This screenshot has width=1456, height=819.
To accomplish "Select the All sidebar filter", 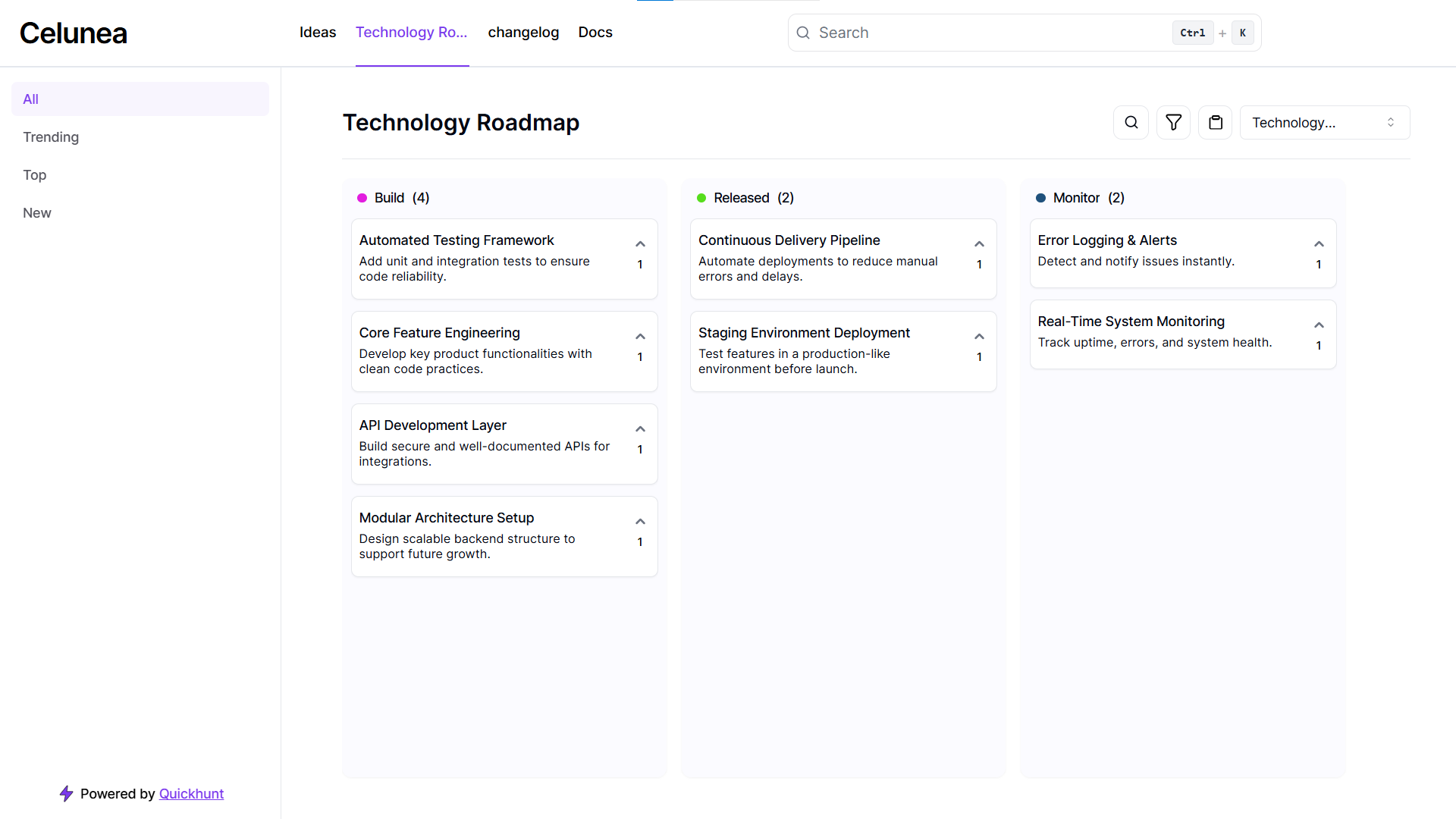I will (x=140, y=99).
